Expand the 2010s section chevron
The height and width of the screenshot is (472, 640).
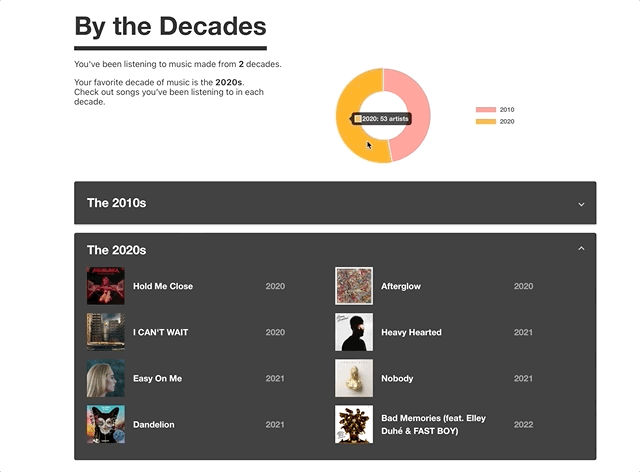(581, 204)
